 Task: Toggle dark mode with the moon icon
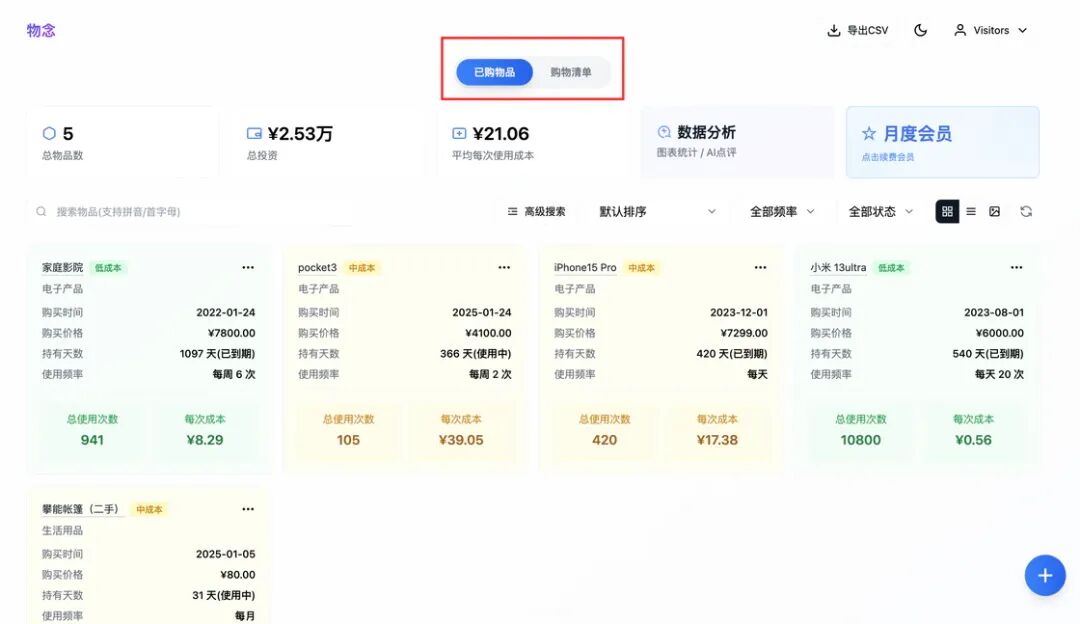[x=920, y=30]
